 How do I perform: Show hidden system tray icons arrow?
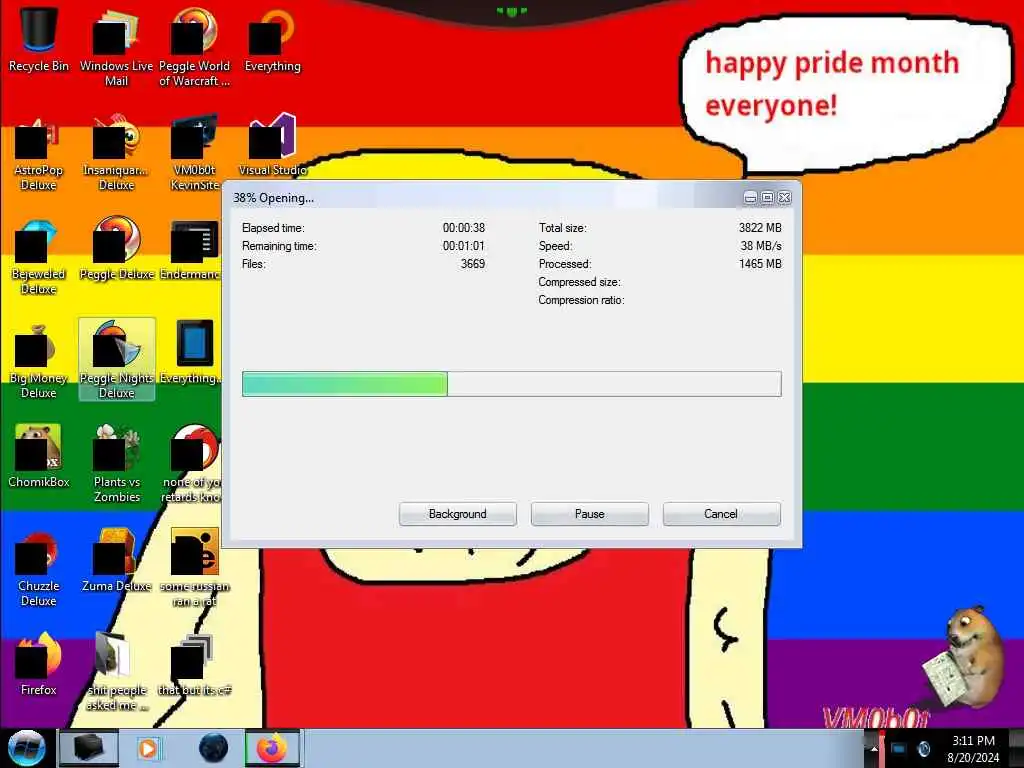click(874, 748)
